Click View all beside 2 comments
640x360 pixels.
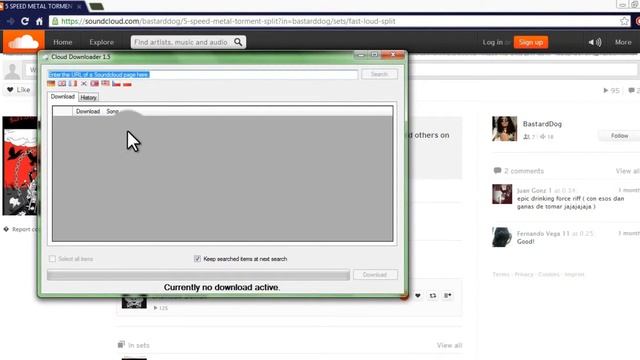627,171
